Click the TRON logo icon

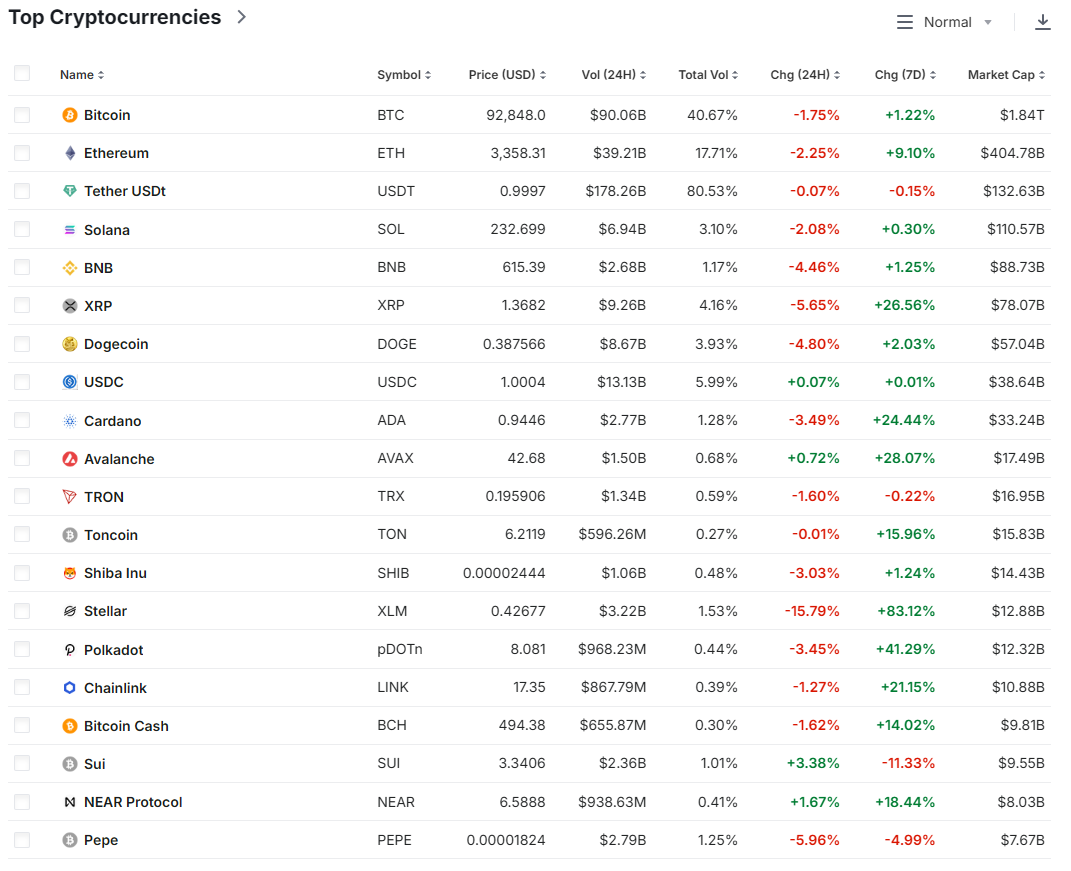coord(70,497)
